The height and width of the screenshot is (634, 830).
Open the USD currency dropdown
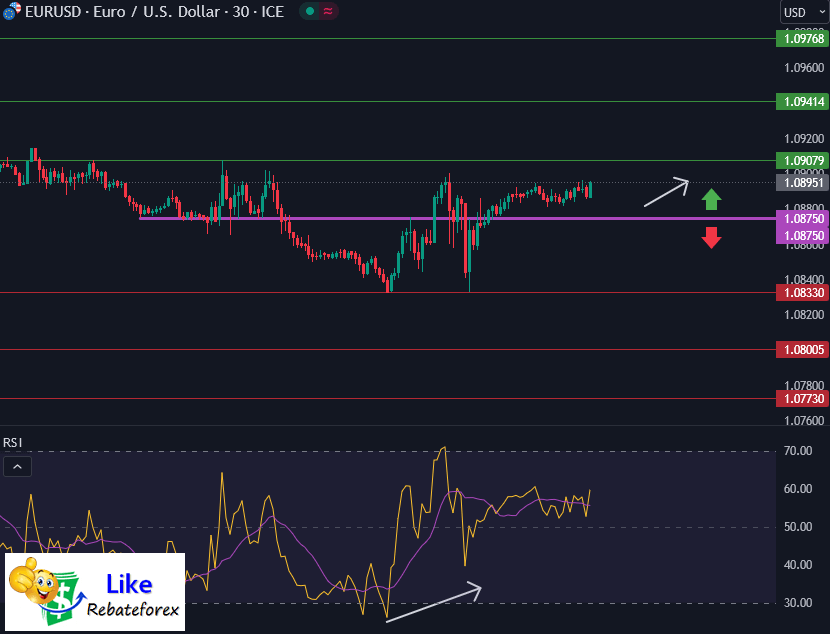[802, 12]
